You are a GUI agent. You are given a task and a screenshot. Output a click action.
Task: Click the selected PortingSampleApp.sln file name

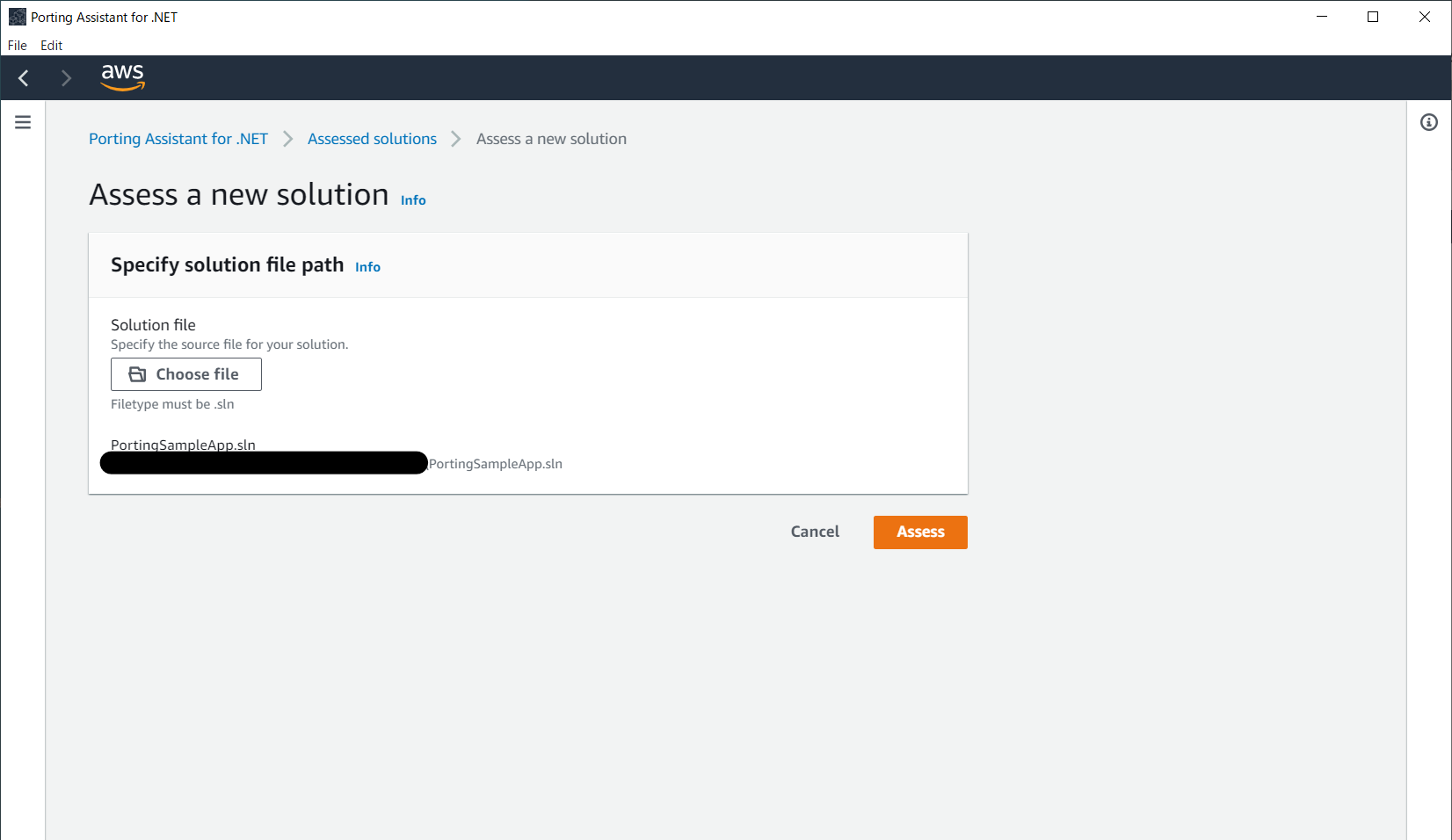[183, 444]
